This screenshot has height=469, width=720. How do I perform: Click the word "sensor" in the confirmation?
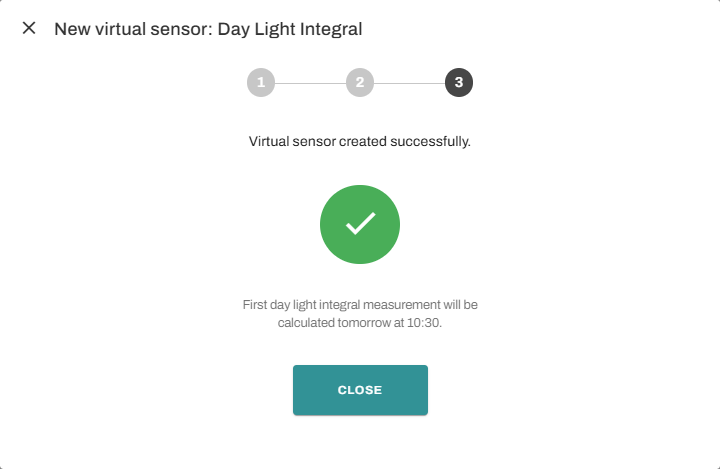tap(316, 142)
